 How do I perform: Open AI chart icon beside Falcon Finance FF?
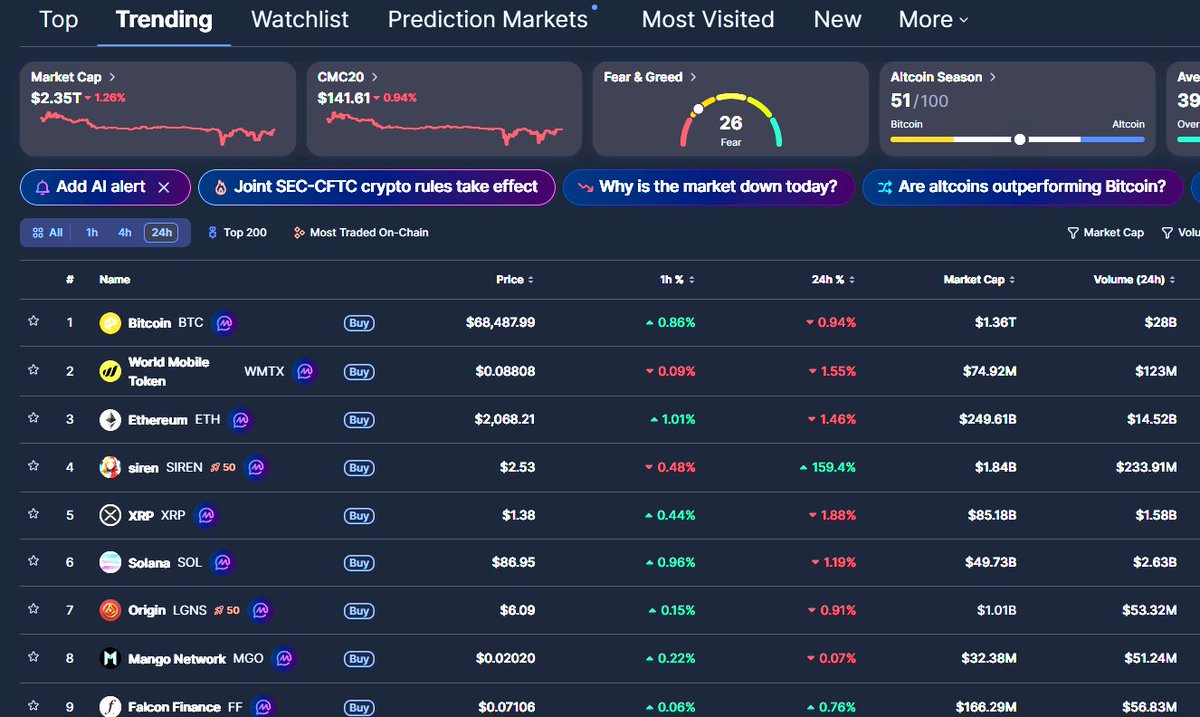(x=262, y=706)
